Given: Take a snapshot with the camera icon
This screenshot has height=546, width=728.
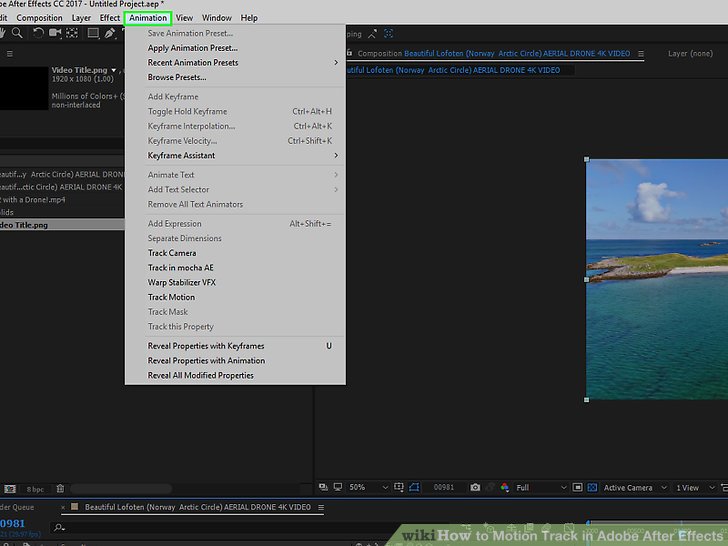Looking at the screenshot, I should click(x=475, y=488).
